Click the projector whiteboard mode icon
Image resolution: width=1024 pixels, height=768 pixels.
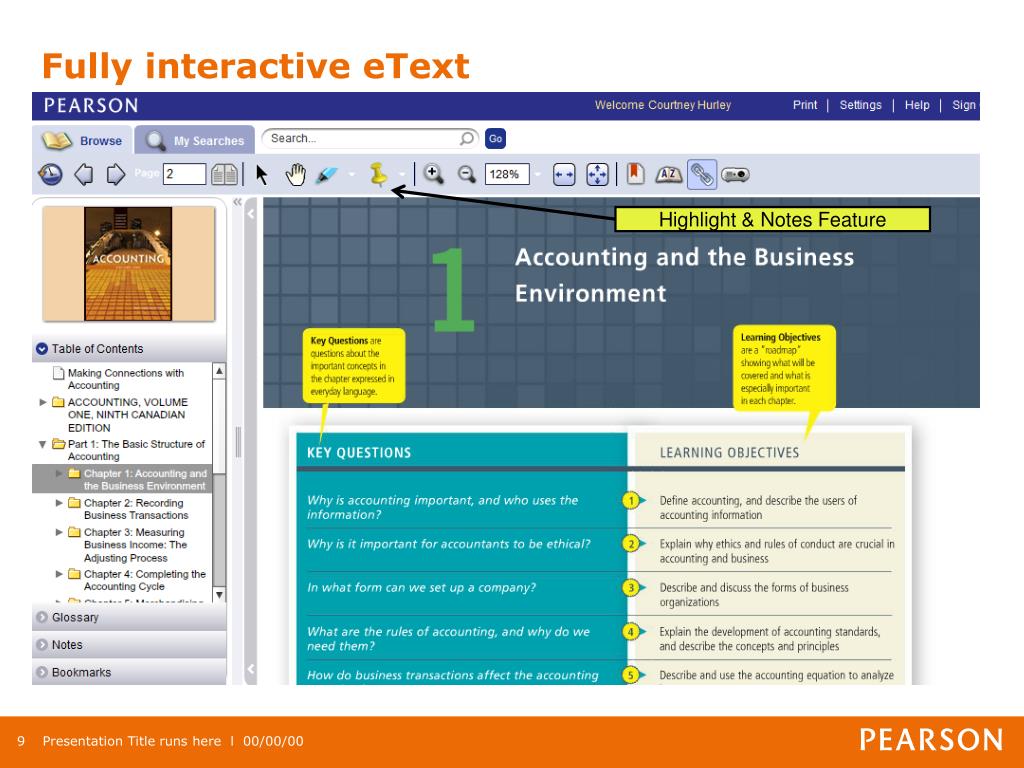point(735,174)
